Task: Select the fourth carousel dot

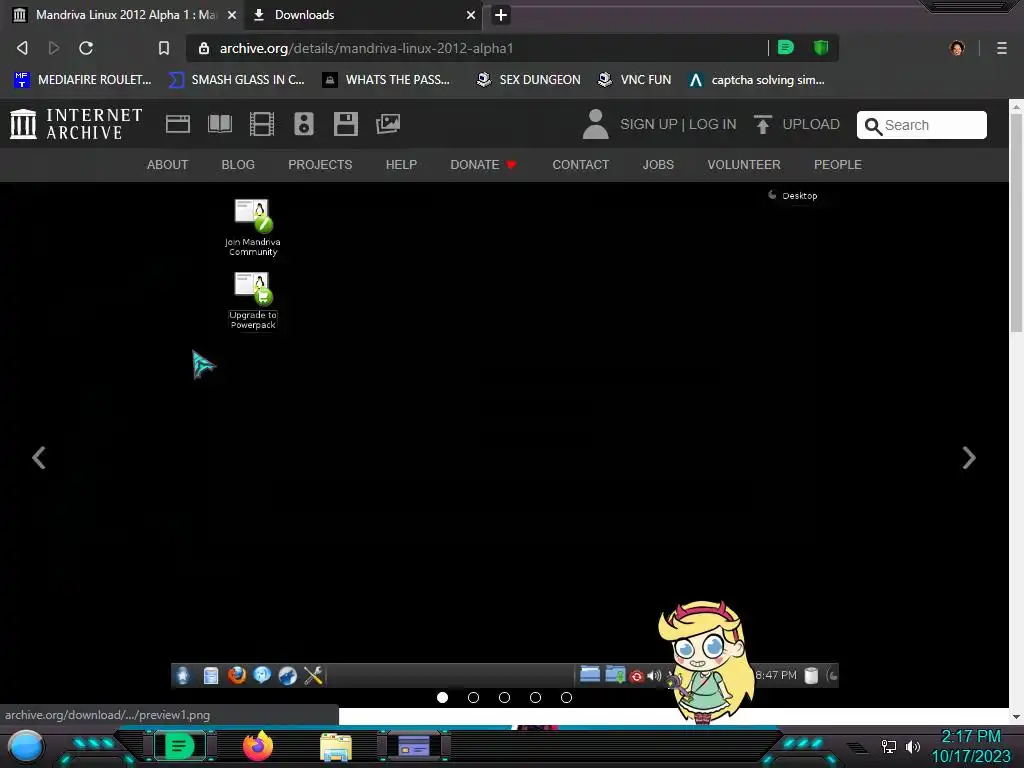Action: click(536, 697)
